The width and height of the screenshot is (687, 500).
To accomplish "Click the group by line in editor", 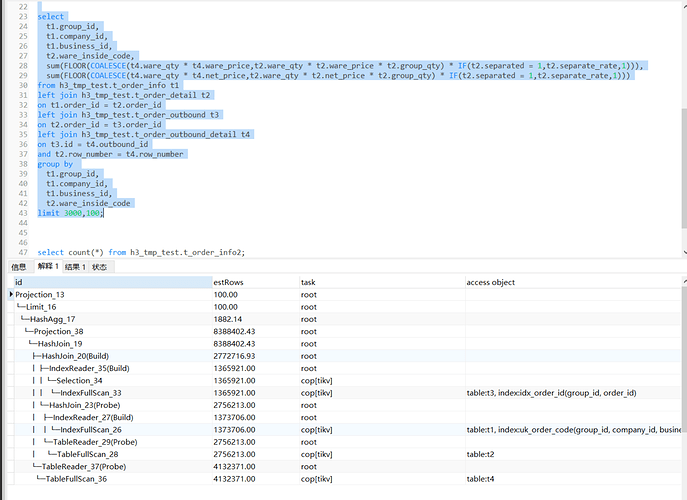I will (x=55, y=164).
